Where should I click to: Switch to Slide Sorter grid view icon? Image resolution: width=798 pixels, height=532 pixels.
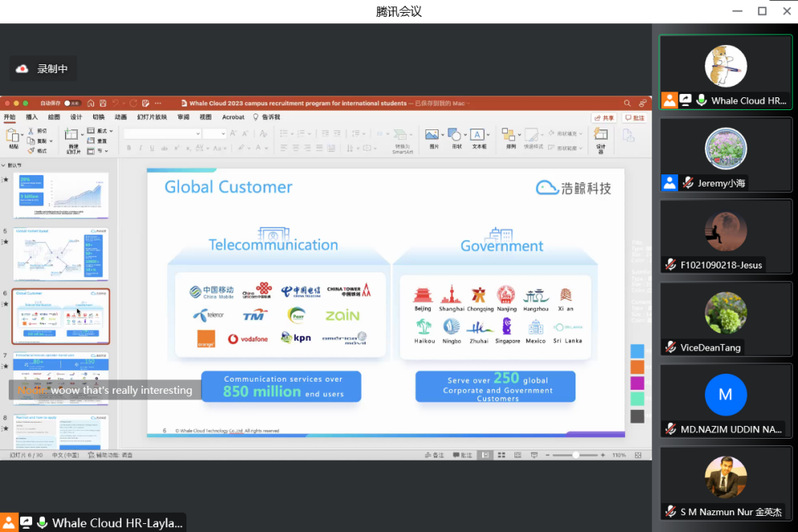pyautogui.click(x=501, y=455)
